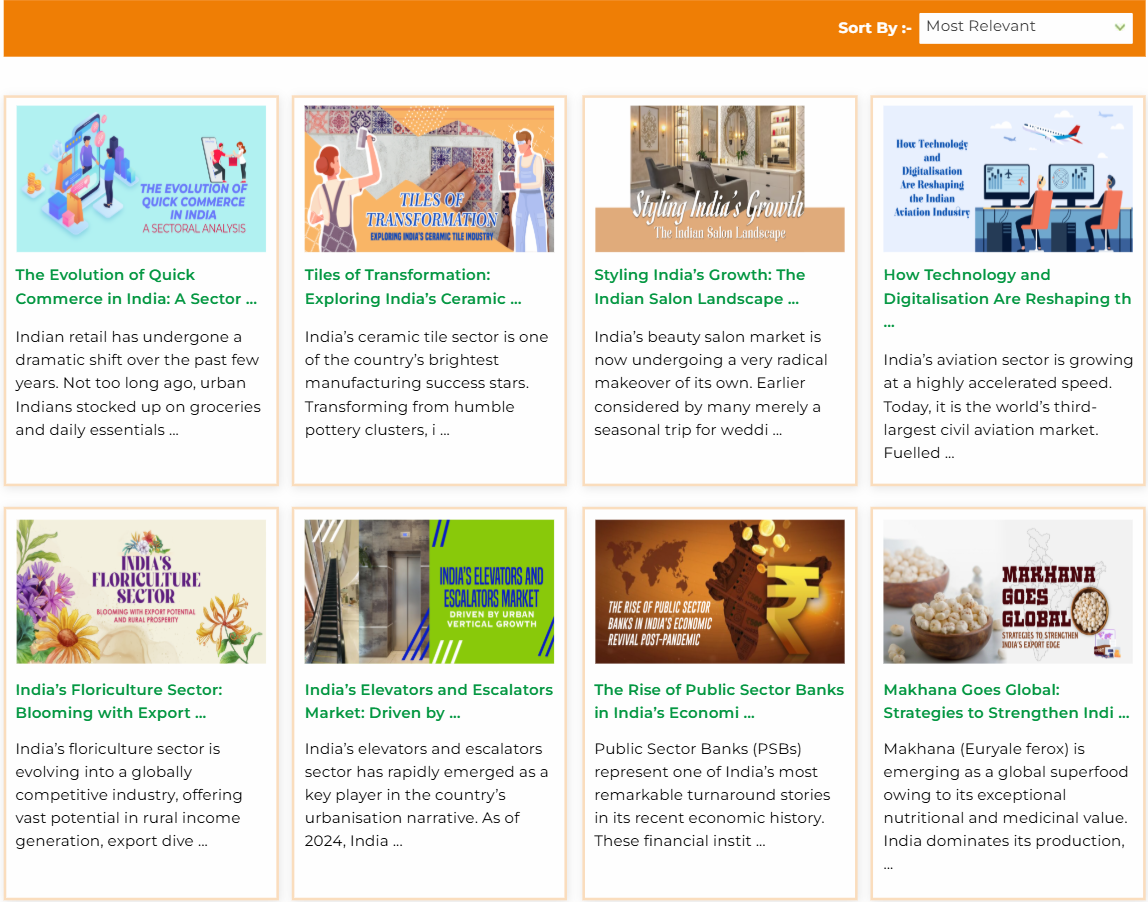Open the Public Sector Banks article
Screen dimensions: 1148x902
tap(718, 701)
